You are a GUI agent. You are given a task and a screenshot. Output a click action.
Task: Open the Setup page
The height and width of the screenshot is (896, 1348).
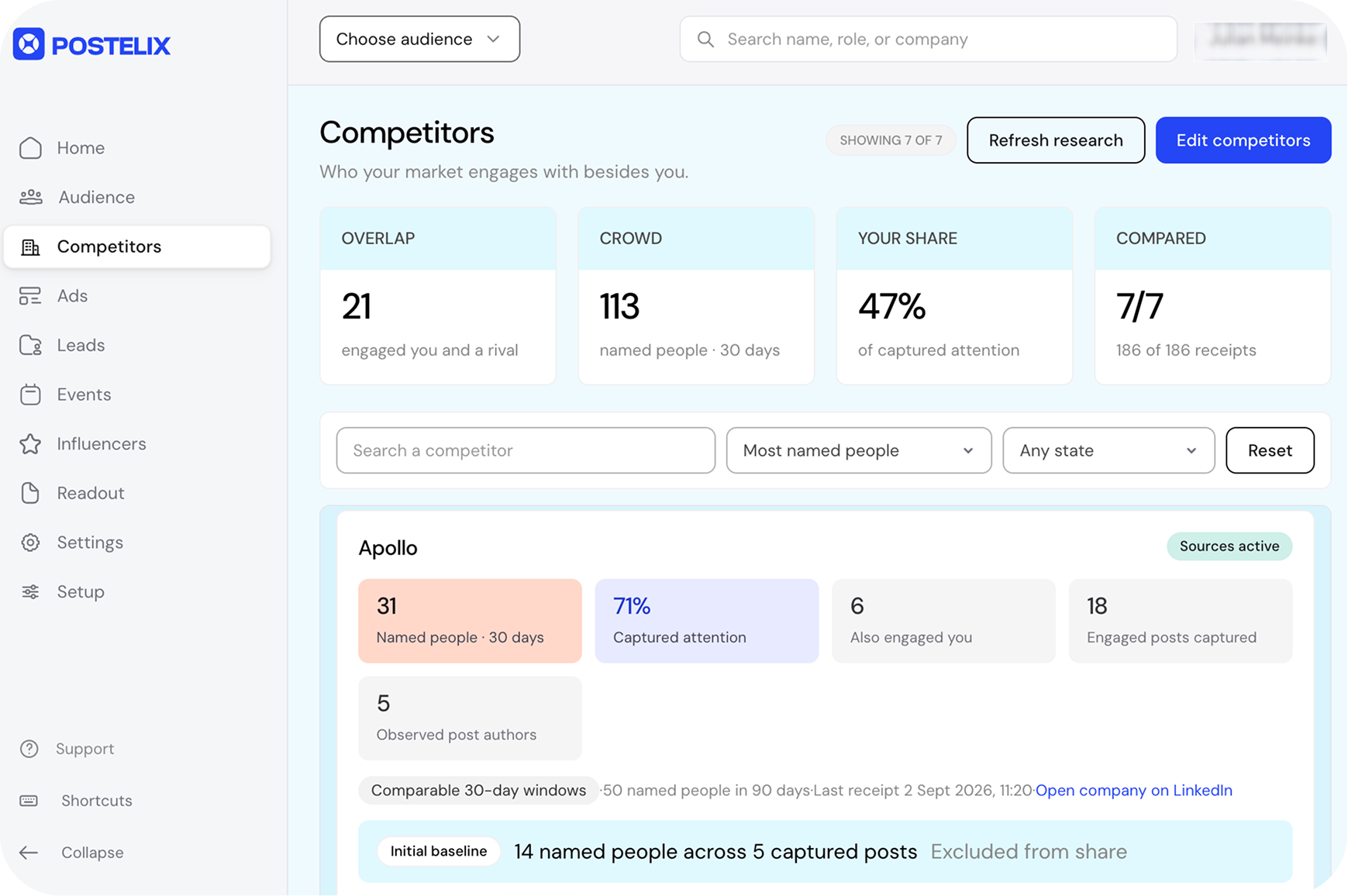coord(137,592)
